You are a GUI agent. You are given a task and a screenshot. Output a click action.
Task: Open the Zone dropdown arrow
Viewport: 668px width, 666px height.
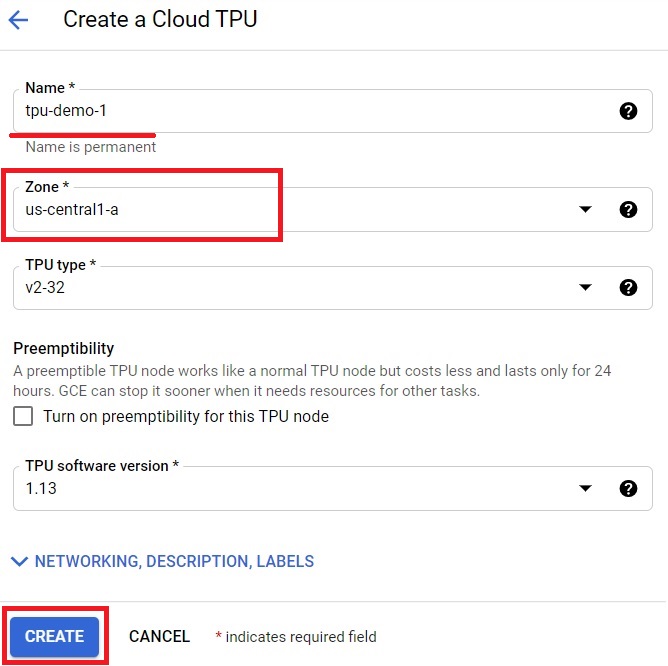point(585,209)
